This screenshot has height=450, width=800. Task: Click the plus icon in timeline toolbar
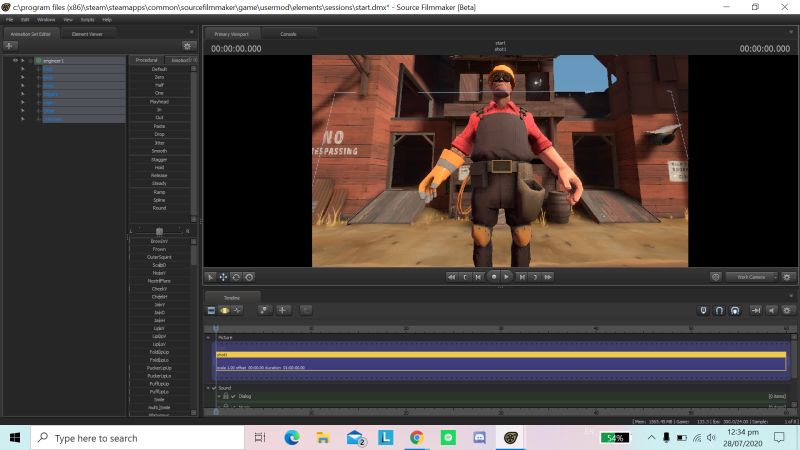[283, 310]
